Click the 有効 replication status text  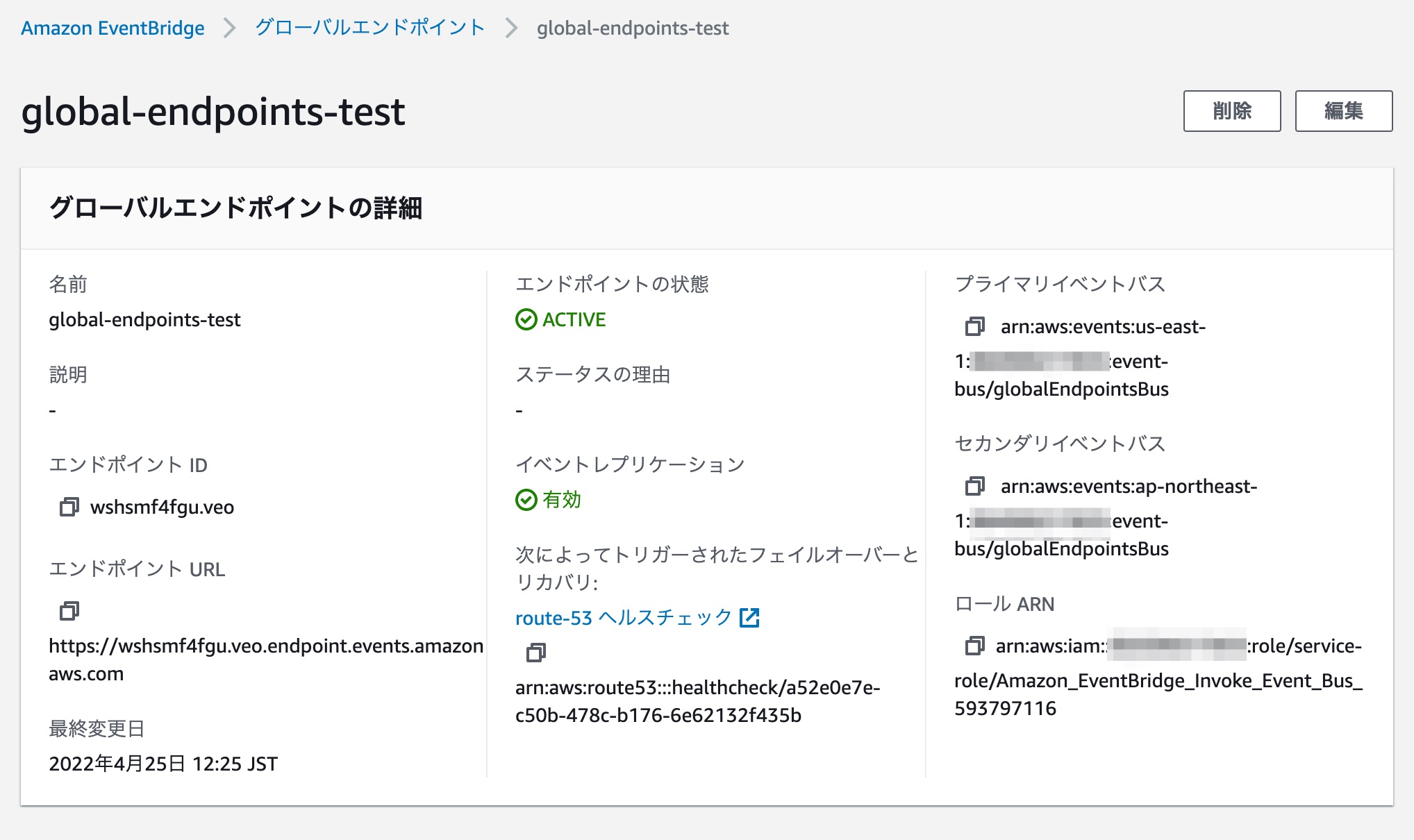[561, 500]
